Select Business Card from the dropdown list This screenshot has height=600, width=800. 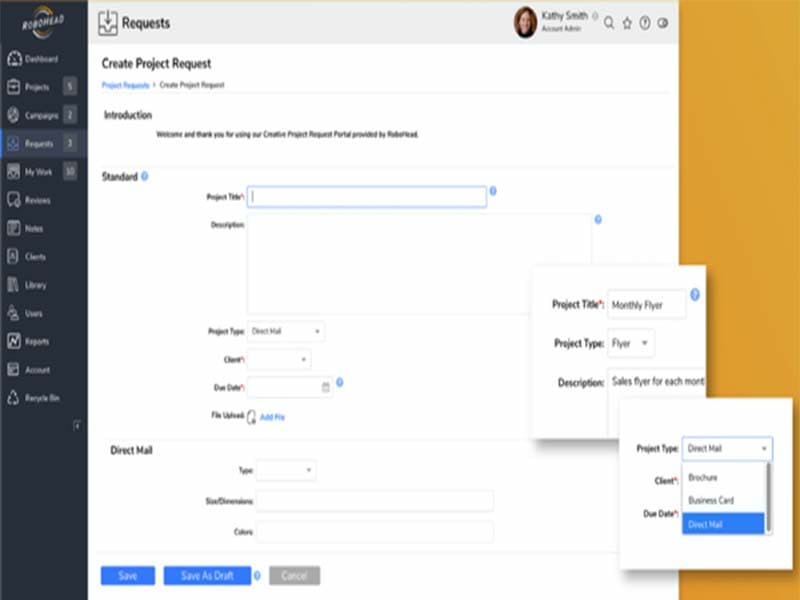[x=711, y=501]
